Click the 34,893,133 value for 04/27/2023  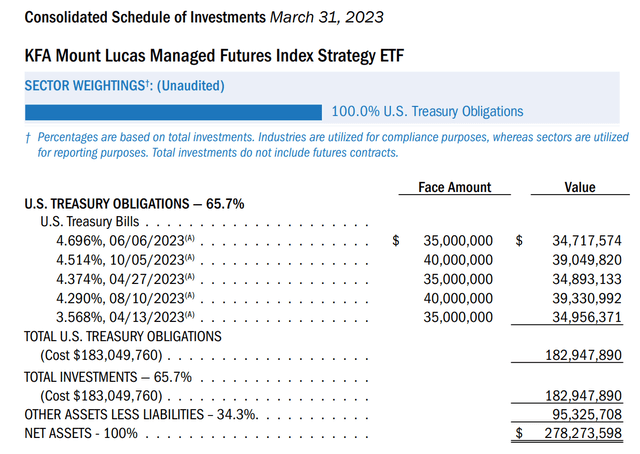[579, 279]
